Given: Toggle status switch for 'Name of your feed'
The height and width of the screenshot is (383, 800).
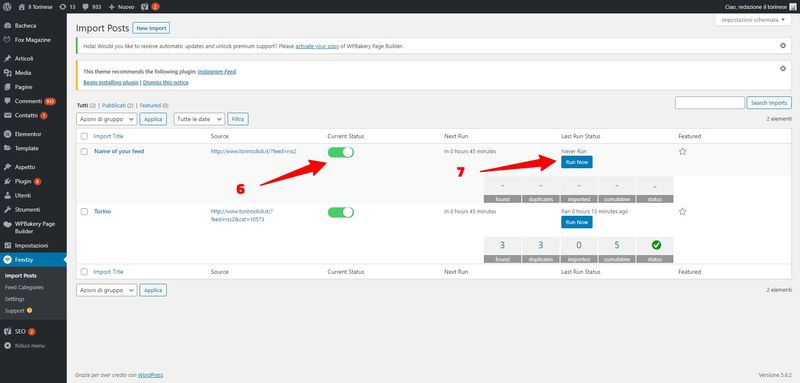Looking at the screenshot, I should (x=340, y=152).
